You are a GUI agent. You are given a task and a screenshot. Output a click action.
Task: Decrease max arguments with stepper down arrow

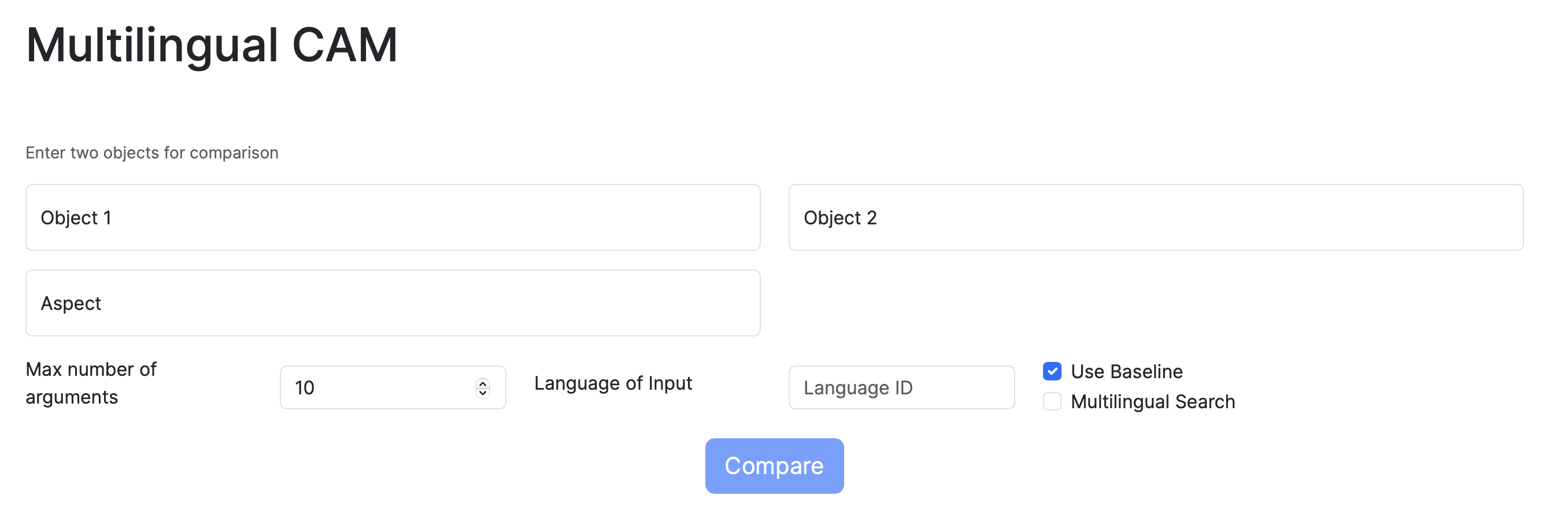483,393
